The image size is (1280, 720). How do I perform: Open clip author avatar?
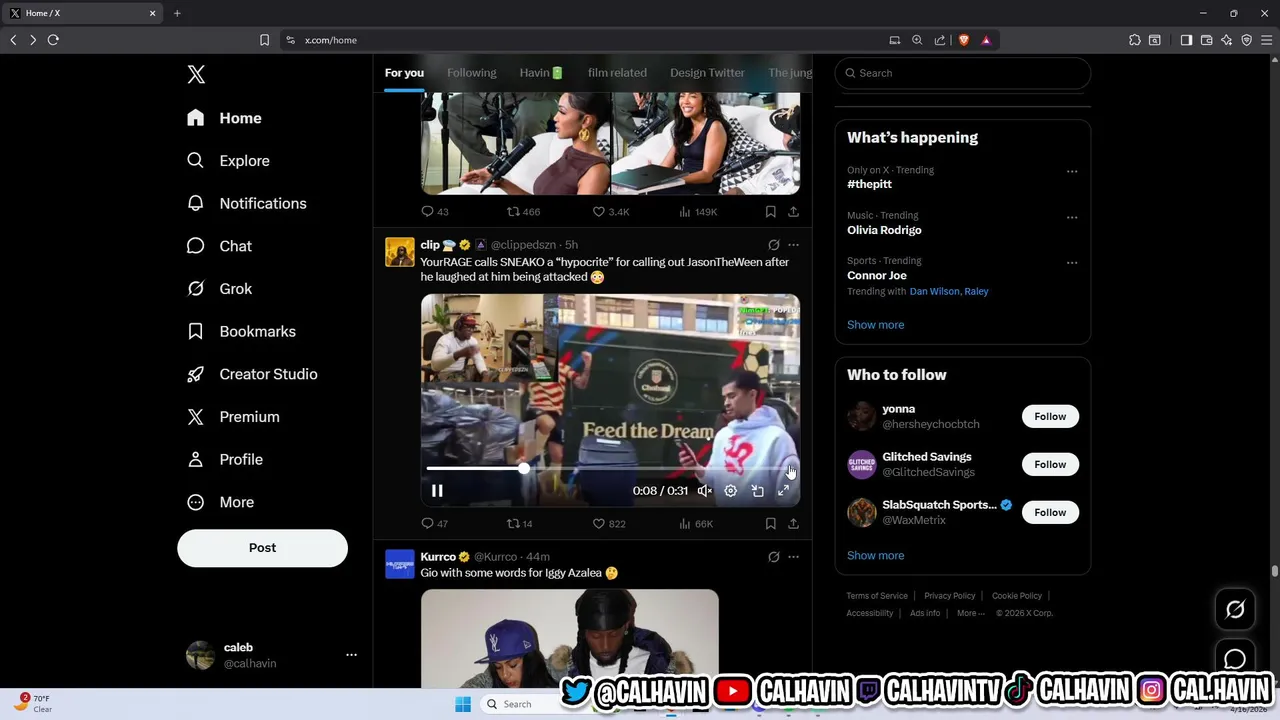(x=399, y=252)
